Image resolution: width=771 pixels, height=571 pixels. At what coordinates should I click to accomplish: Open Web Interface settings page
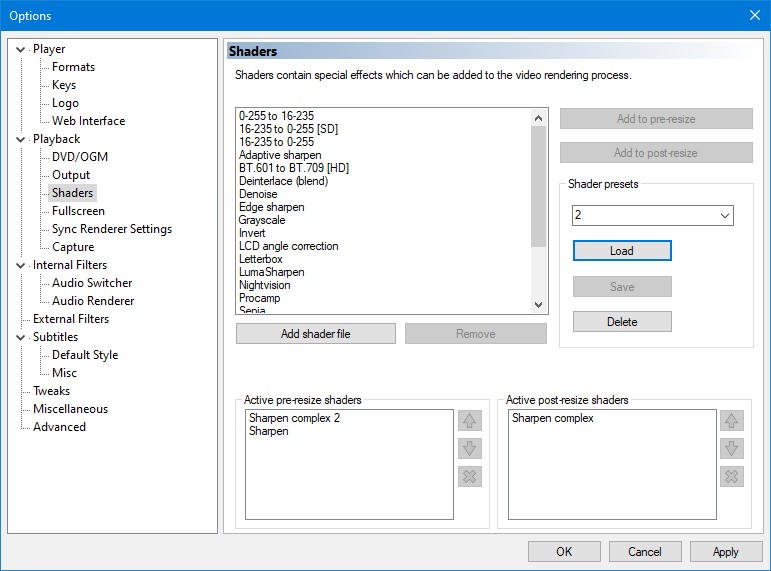(89, 121)
